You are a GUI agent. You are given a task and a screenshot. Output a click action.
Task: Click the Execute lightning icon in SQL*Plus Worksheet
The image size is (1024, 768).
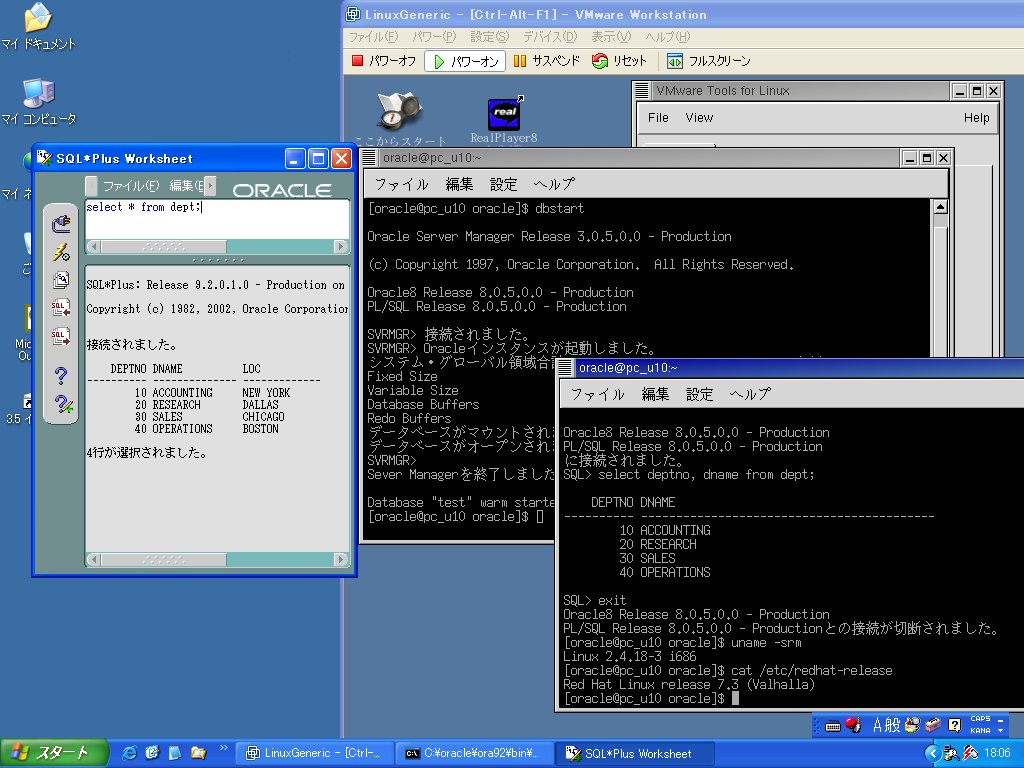click(61, 251)
